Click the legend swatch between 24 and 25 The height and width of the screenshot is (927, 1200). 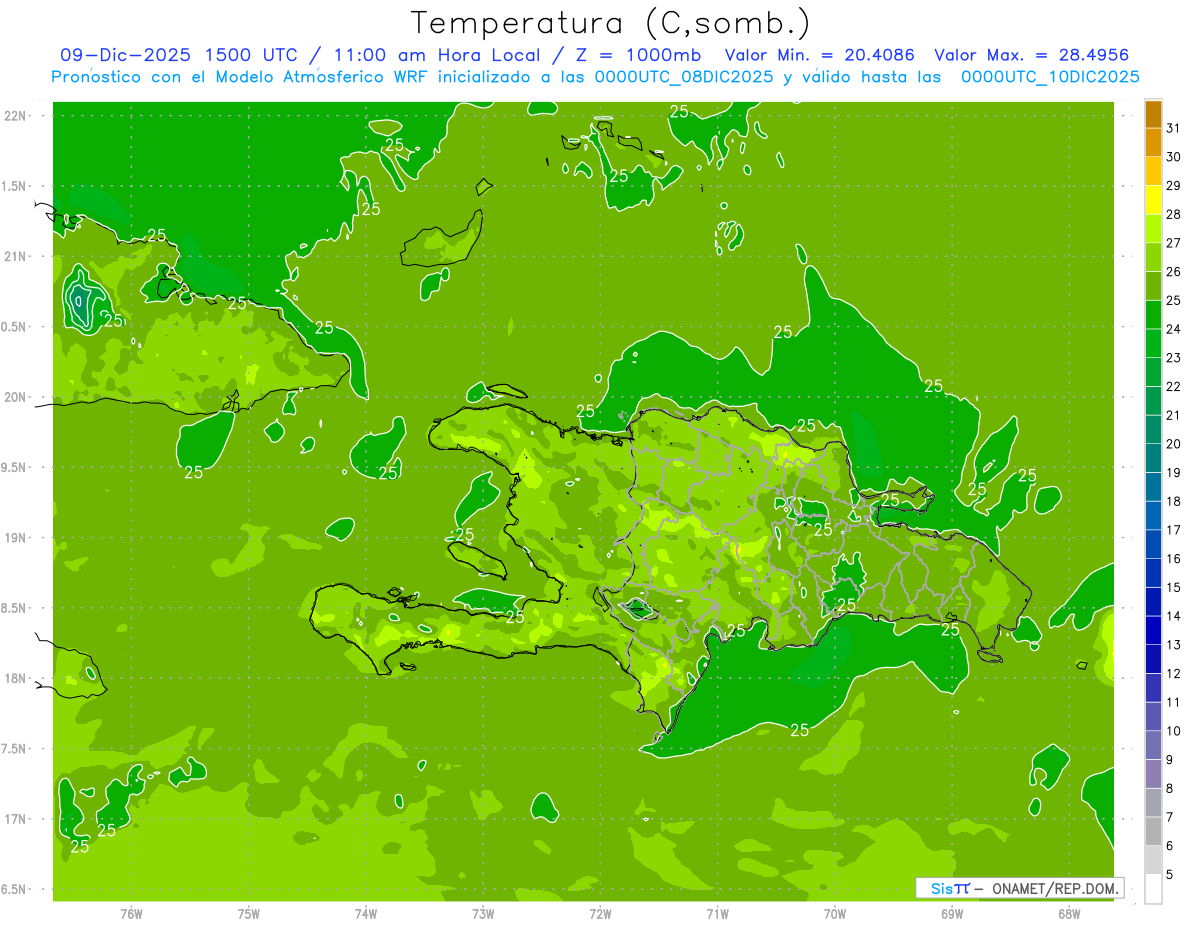pos(1153,315)
